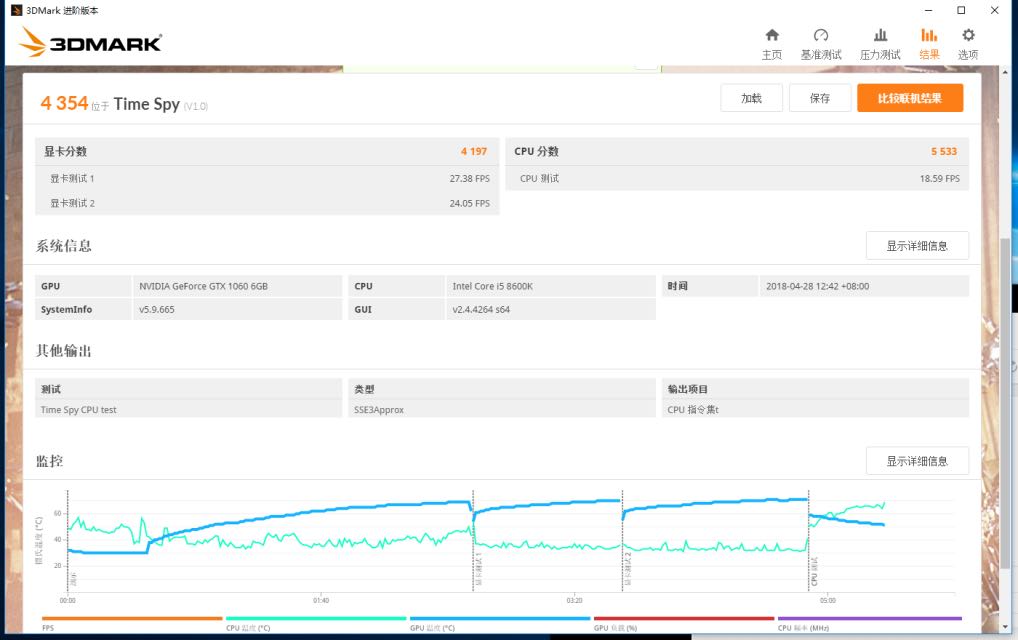Screen dimensions: 1018x640
Task: Click the 3DMark title bar app icon
Action: click(16, 10)
